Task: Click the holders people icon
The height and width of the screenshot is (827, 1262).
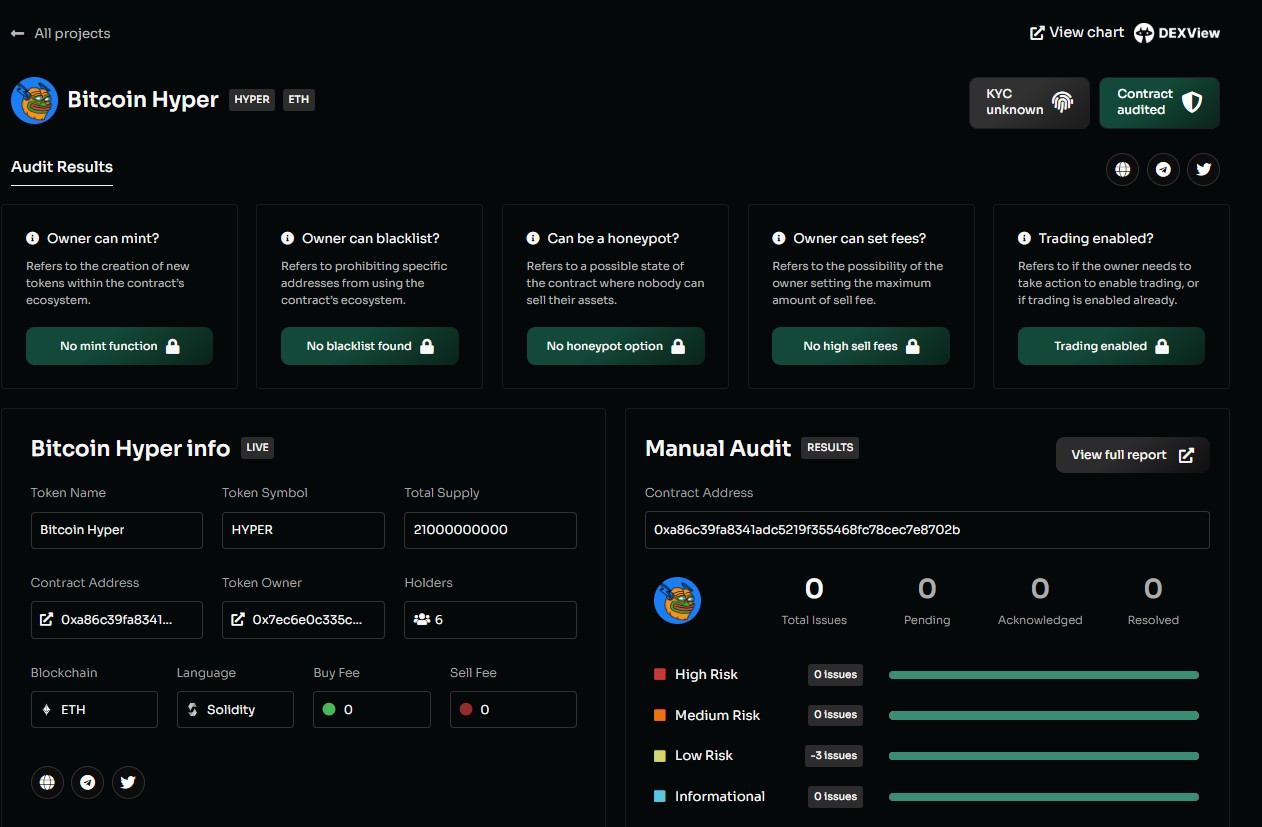Action: (x=421, y=620)
